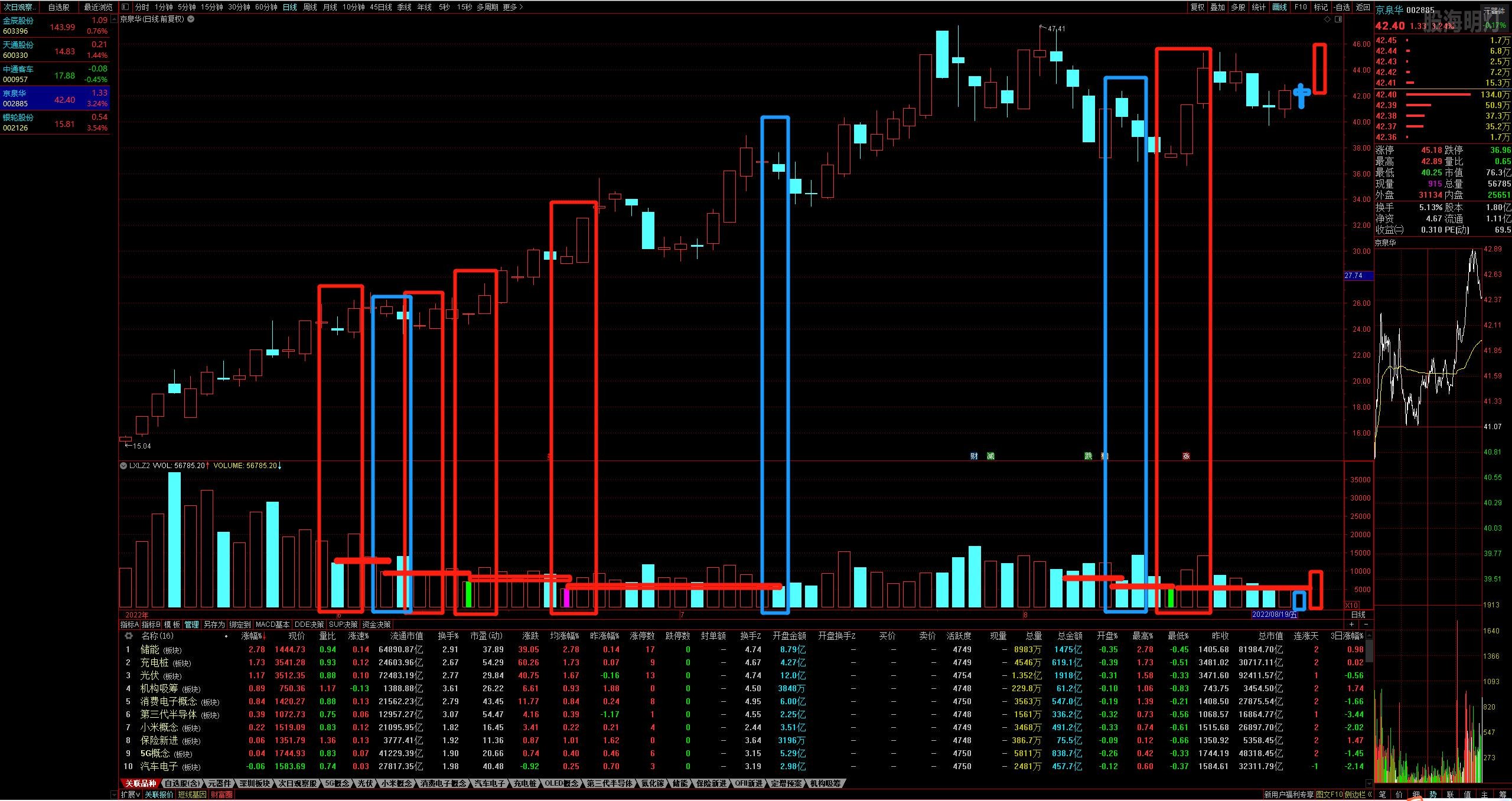
Task: Select the 5分钟 timeframe
Action: [187, 7]
